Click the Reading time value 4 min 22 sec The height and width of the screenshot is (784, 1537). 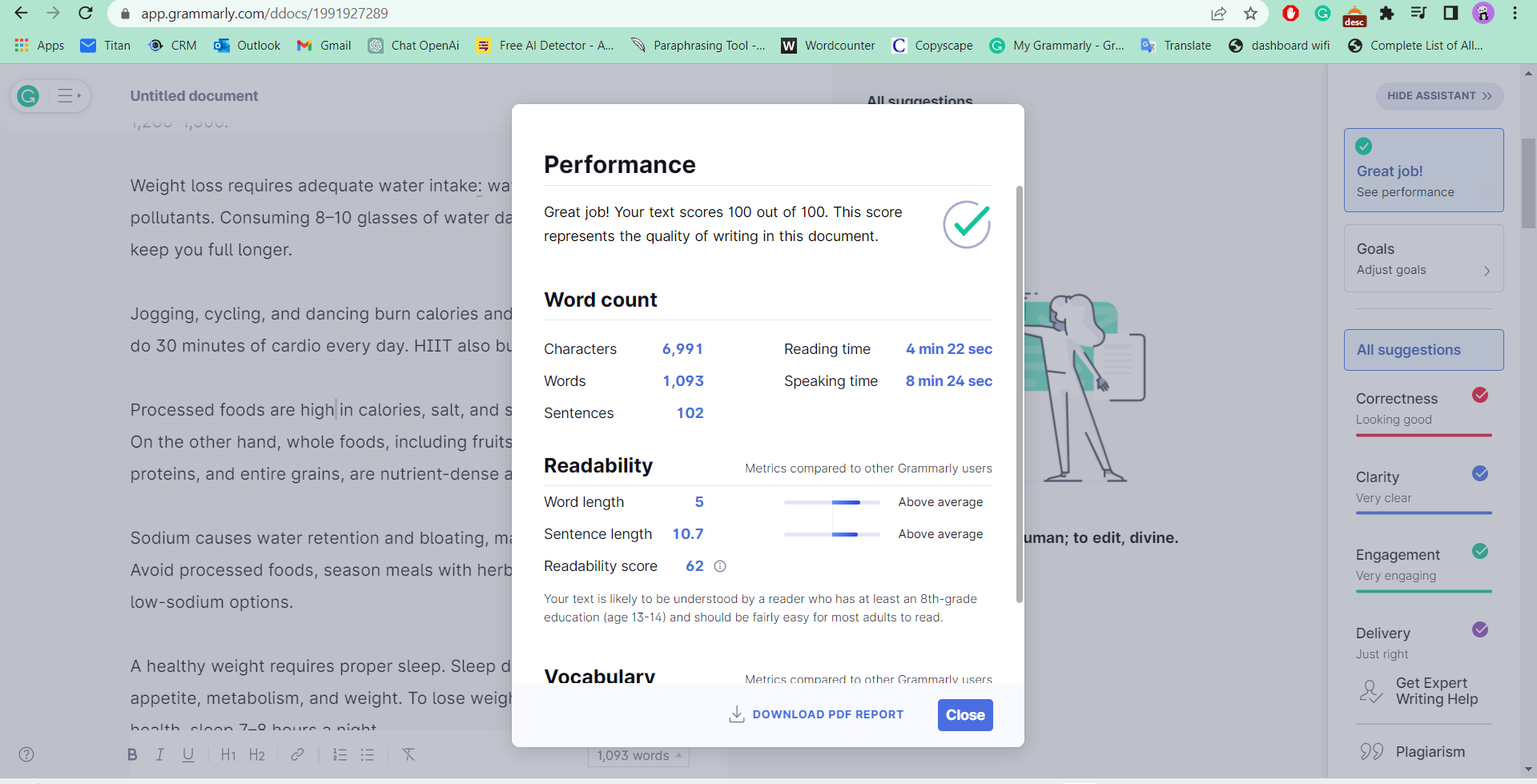coord(949,349)
